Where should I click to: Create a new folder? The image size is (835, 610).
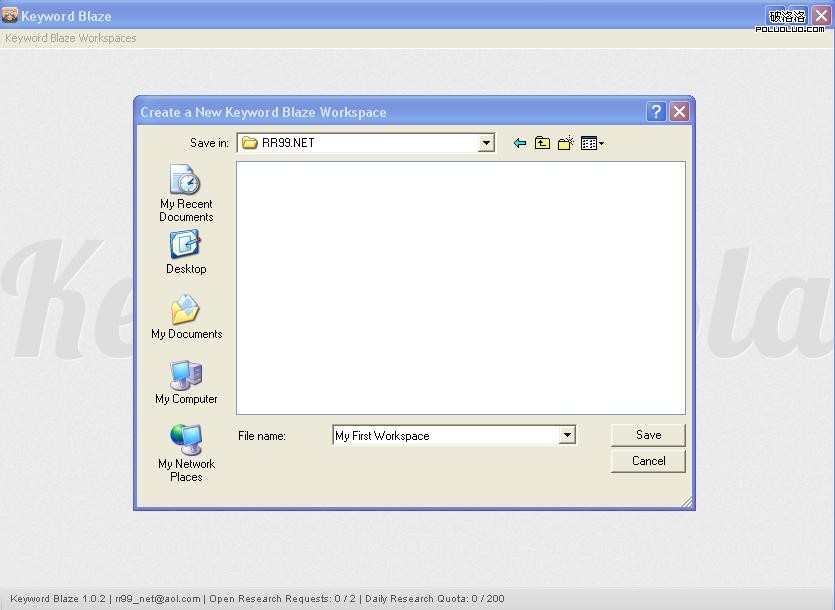(x=566, y=143)
